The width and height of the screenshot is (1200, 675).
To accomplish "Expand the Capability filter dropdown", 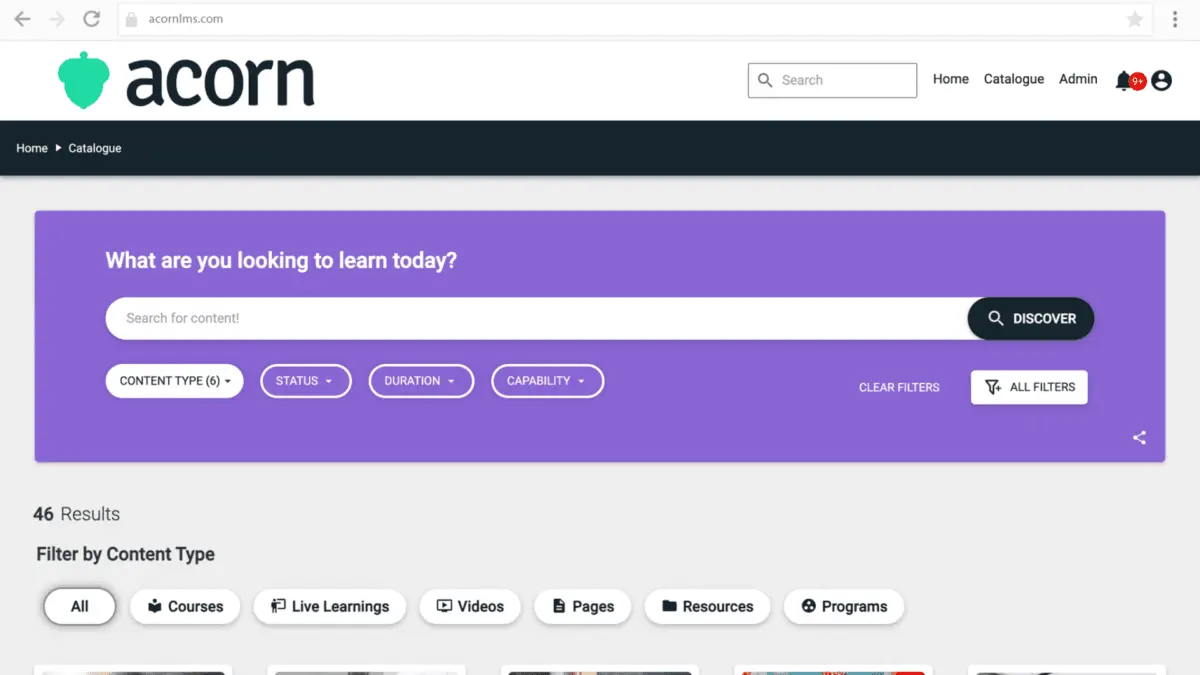I will pos(547,381).
